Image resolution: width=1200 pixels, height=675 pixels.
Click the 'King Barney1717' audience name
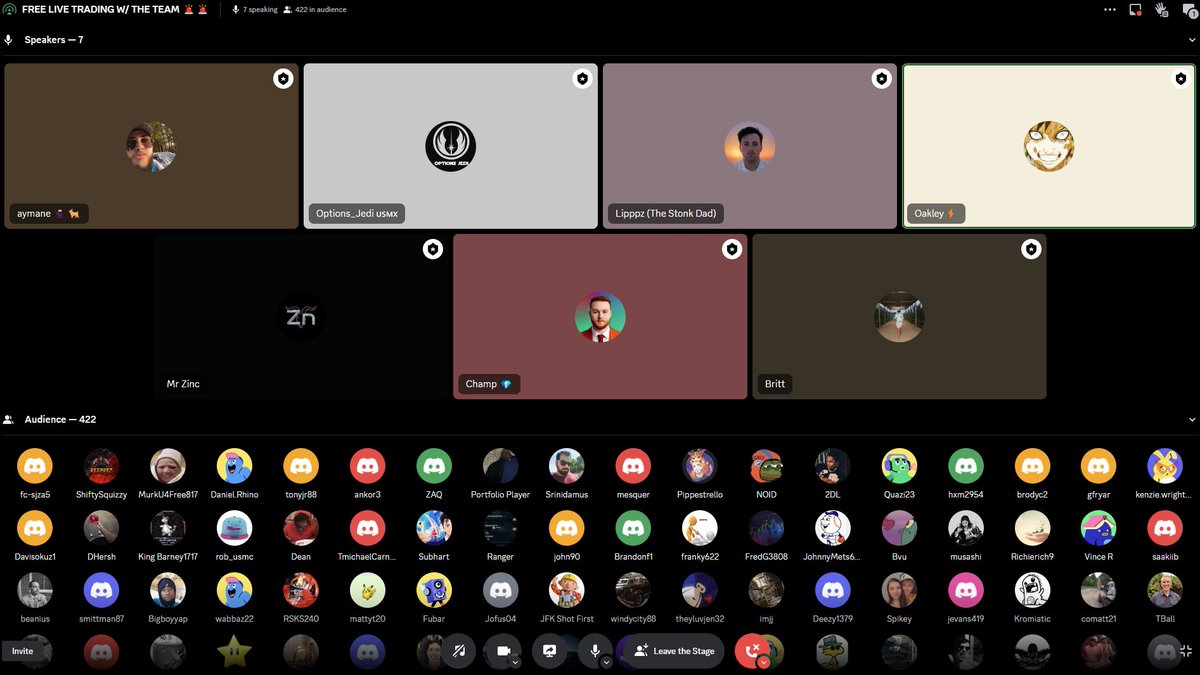168,557
